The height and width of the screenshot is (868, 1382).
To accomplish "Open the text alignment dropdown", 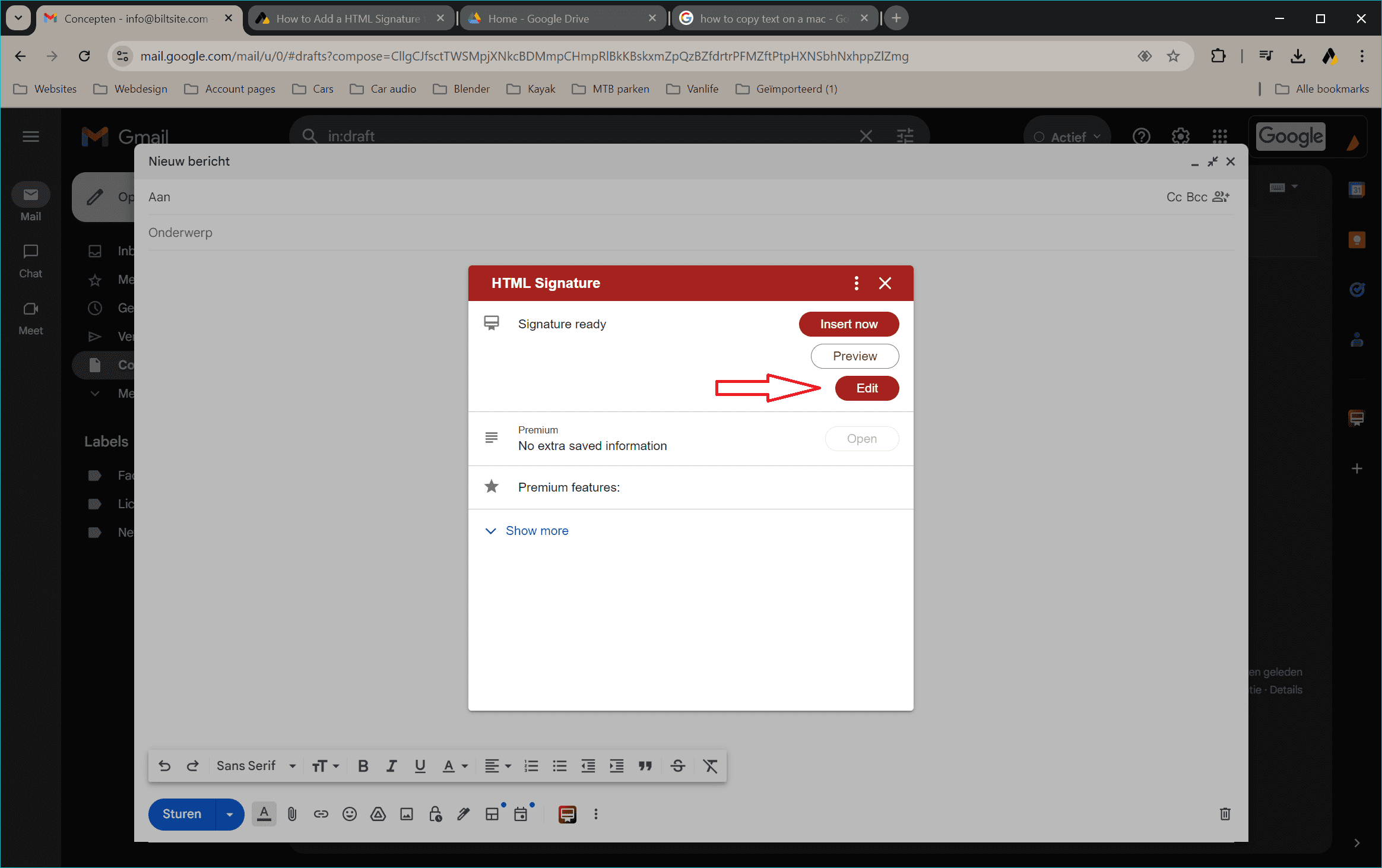I will pos(497,766).
